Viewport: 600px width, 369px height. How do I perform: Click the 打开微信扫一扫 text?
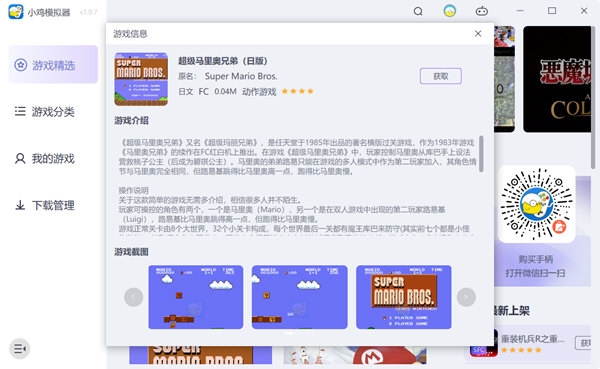point(535,273)
